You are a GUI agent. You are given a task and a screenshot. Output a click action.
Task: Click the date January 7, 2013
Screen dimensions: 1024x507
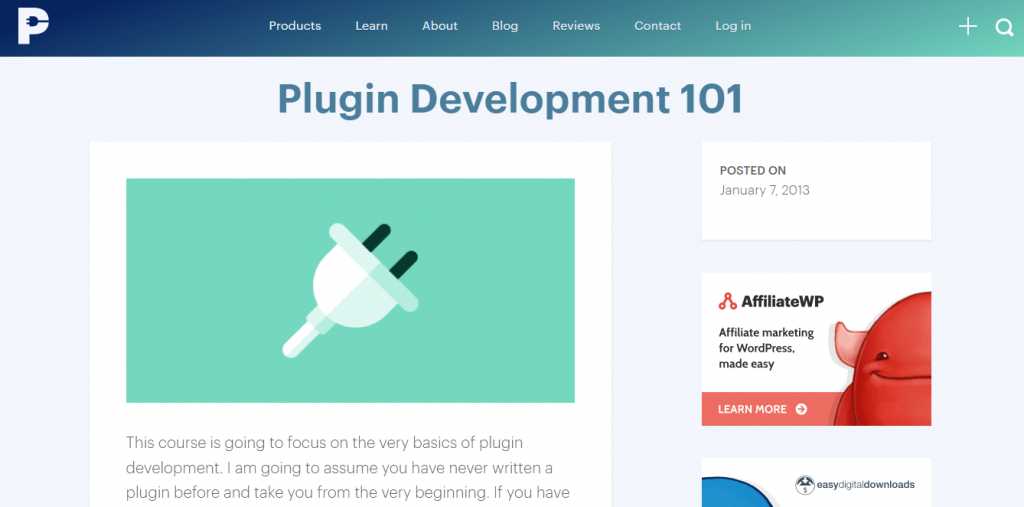pyautogui.click(x=764, y=191)
